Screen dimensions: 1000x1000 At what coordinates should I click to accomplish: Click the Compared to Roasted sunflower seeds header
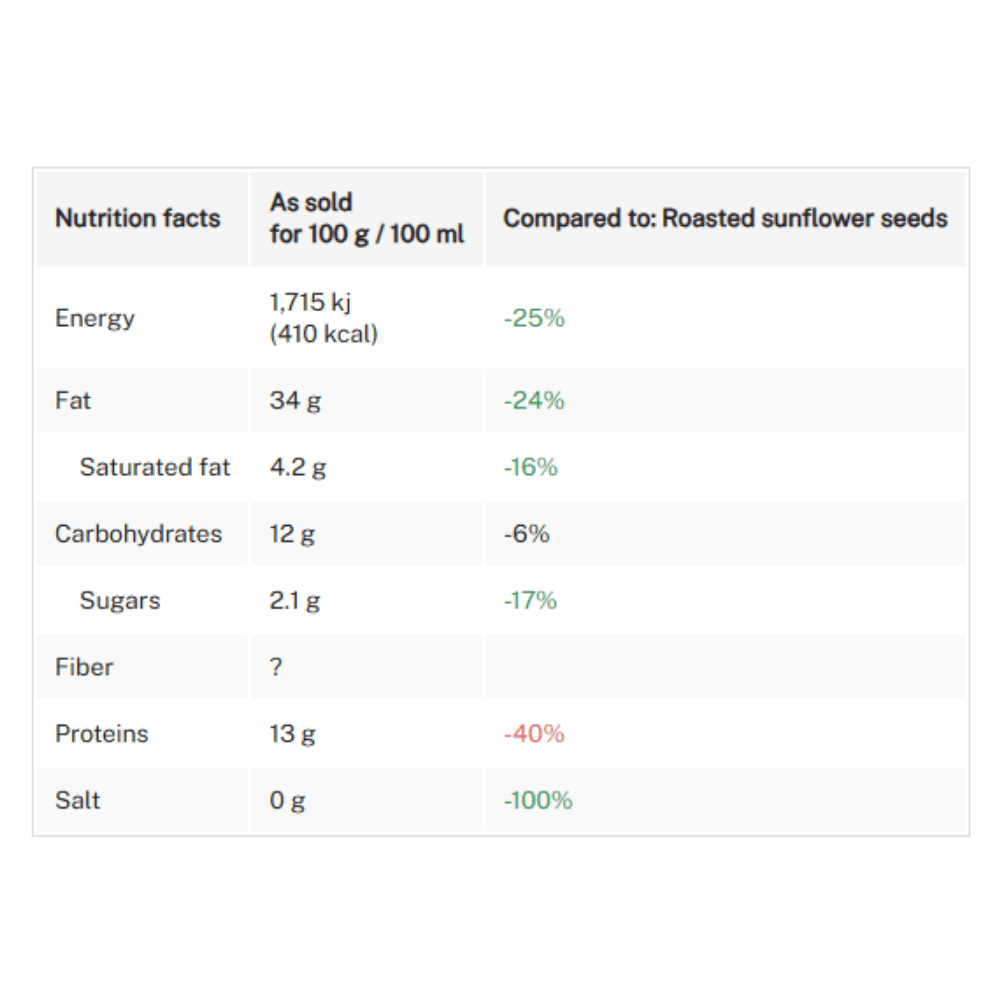[x=725, y=218]
